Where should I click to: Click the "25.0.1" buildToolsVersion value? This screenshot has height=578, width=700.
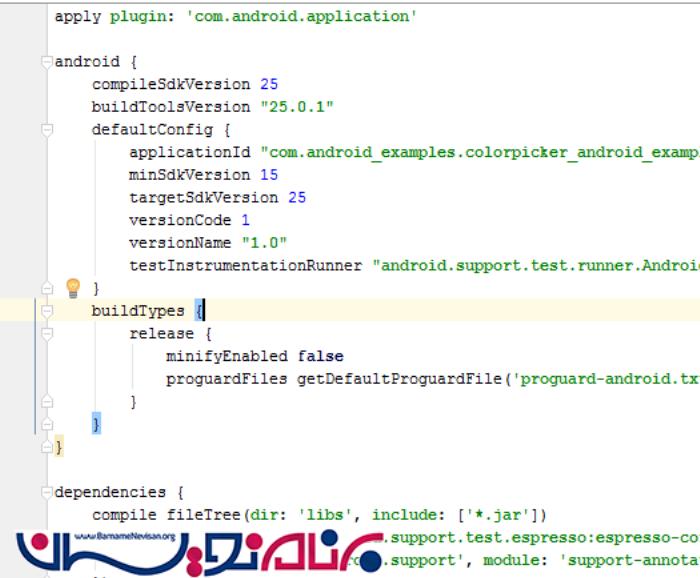pos(297,107)
